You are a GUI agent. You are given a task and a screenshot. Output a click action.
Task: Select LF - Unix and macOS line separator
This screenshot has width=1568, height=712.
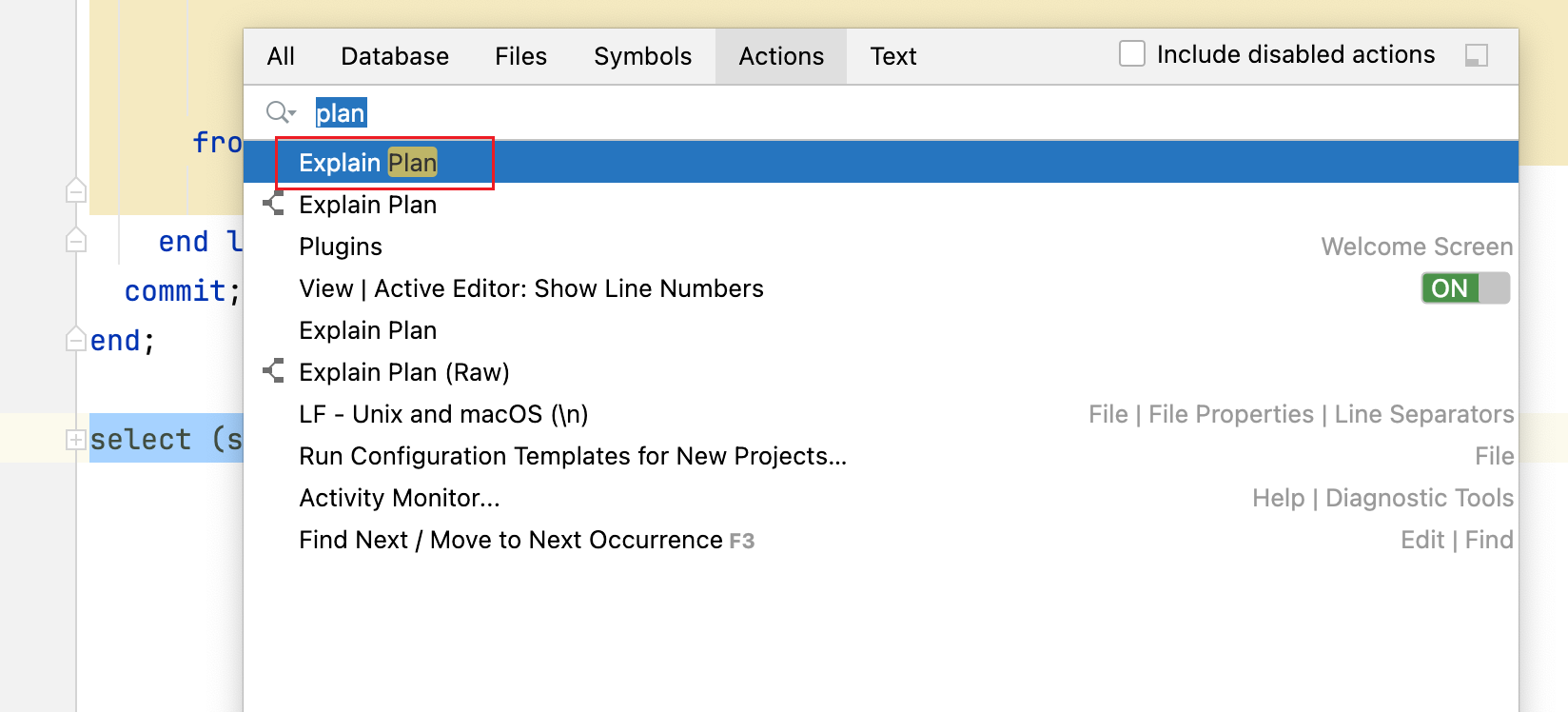pos(443,414)
